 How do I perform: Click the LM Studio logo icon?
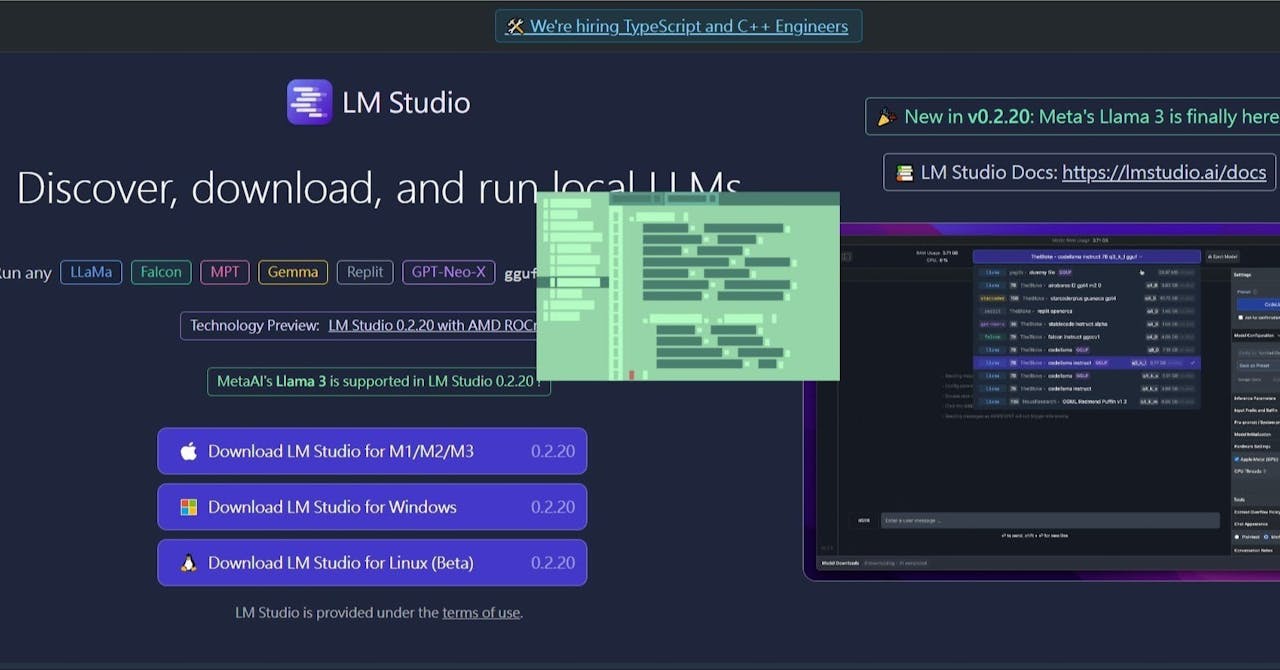[x=309, y=102]
